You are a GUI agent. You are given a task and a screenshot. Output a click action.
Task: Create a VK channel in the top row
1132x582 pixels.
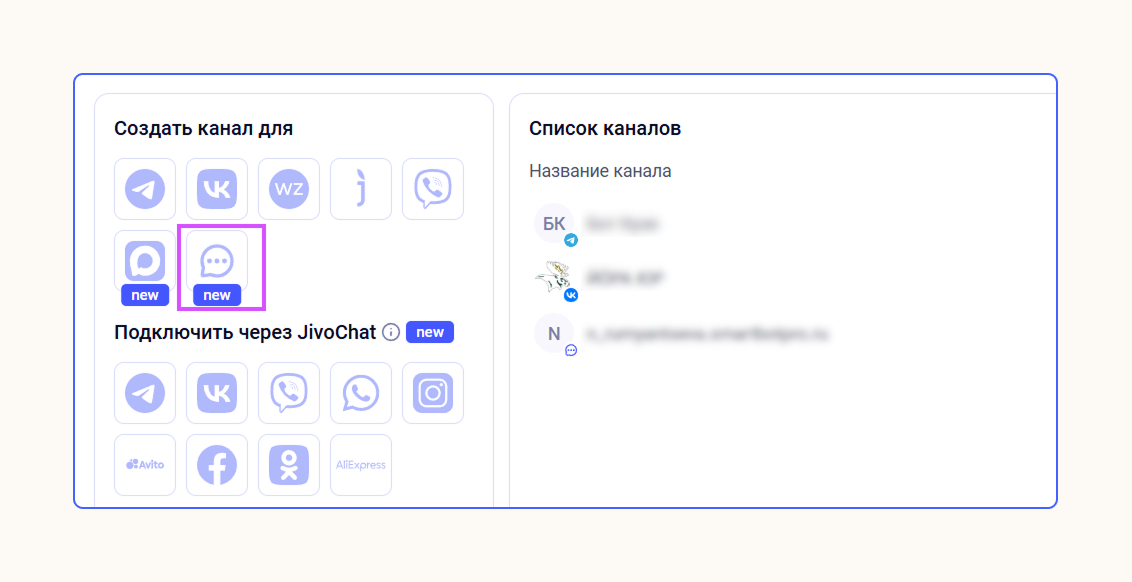[217, 189]
